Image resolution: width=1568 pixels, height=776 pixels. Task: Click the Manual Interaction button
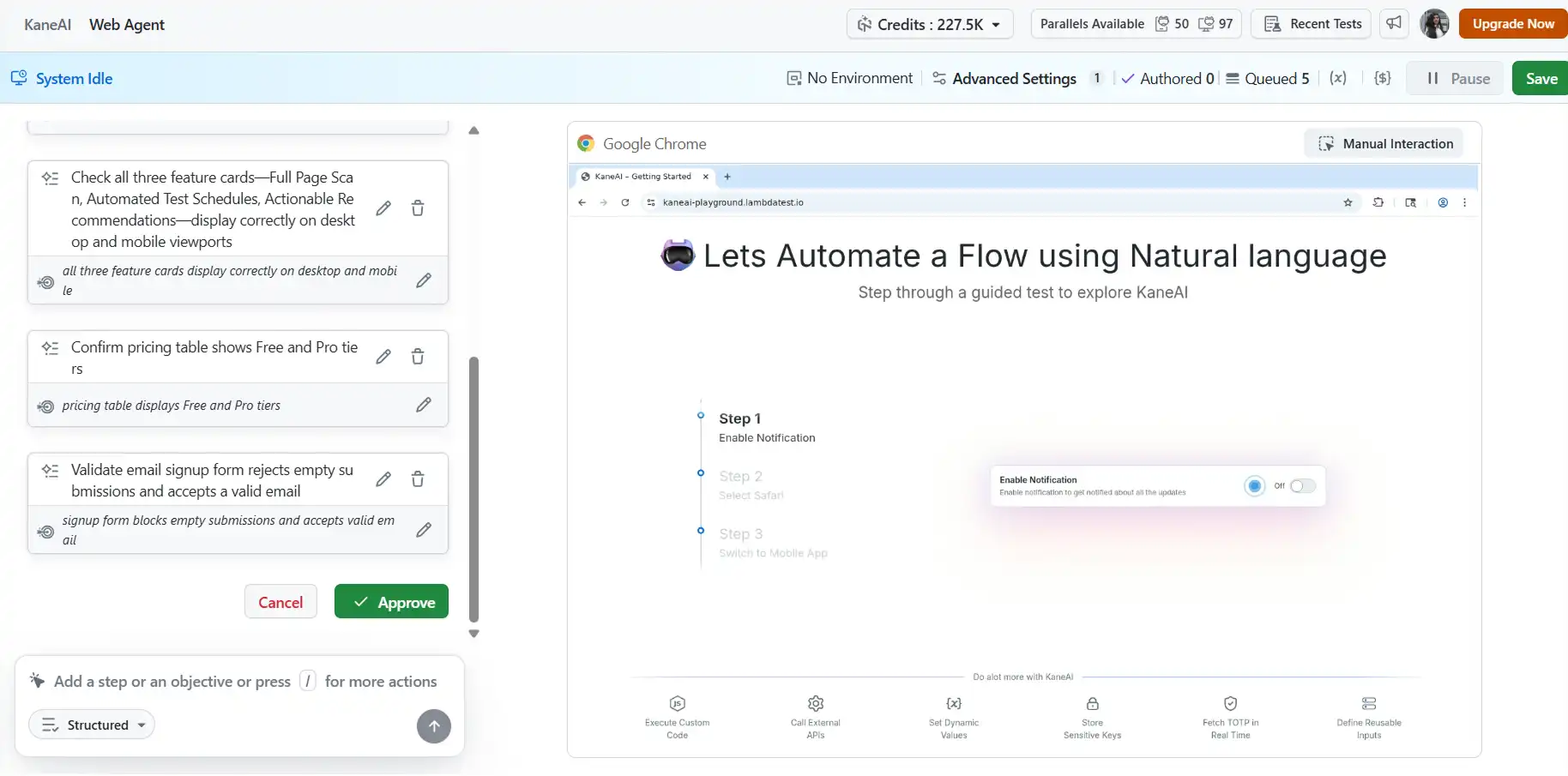[x=1384, y=144]
